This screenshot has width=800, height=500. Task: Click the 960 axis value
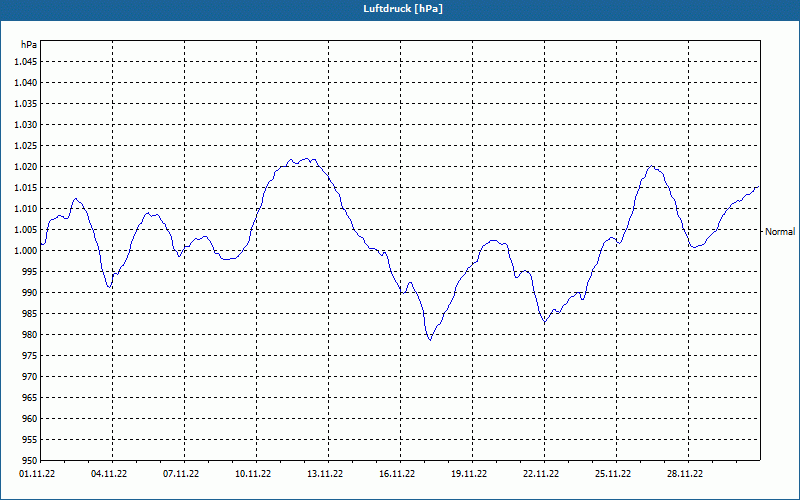(x=30, y=418)
